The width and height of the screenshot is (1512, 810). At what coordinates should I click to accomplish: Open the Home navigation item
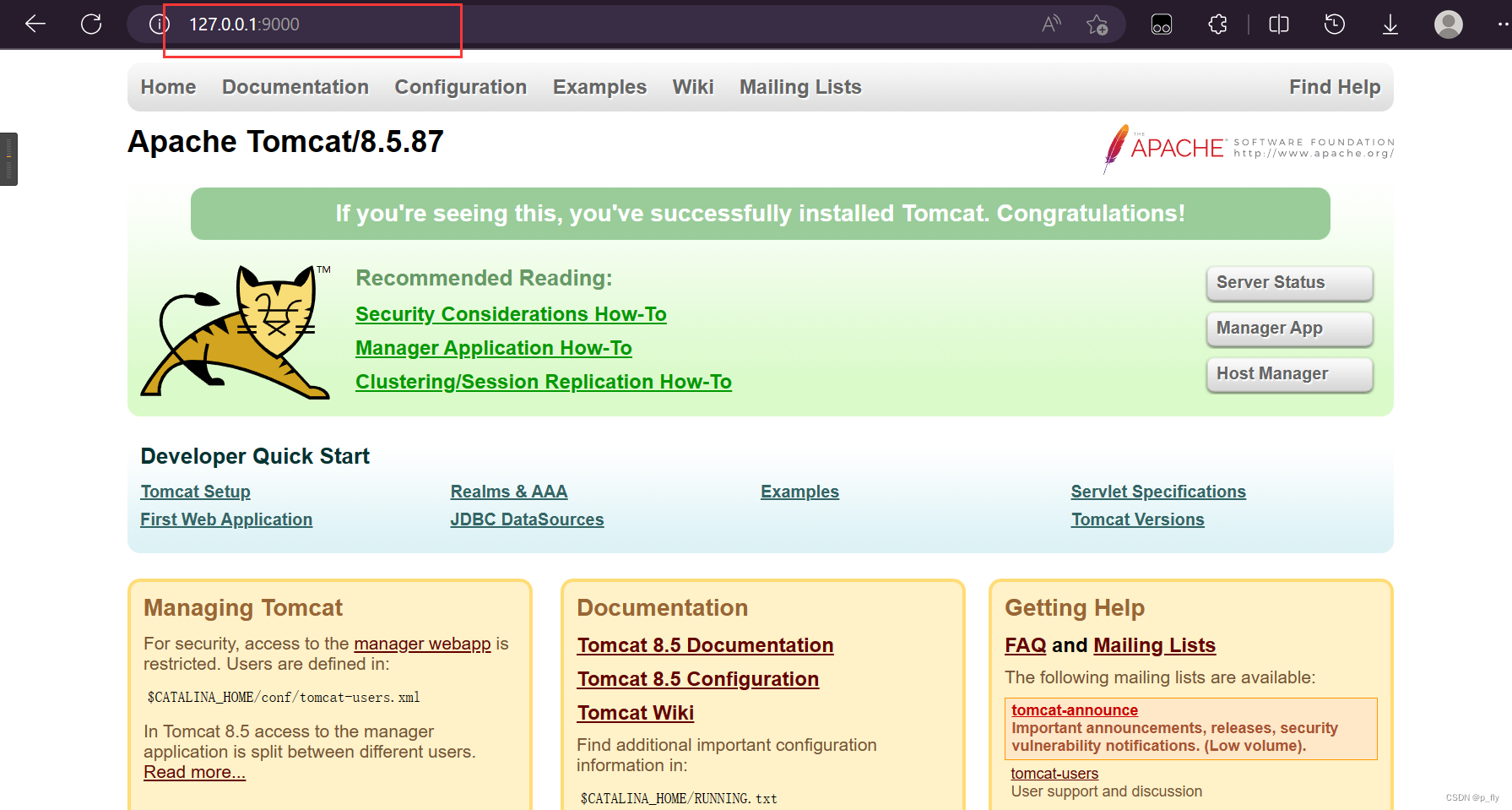[168, 87]
